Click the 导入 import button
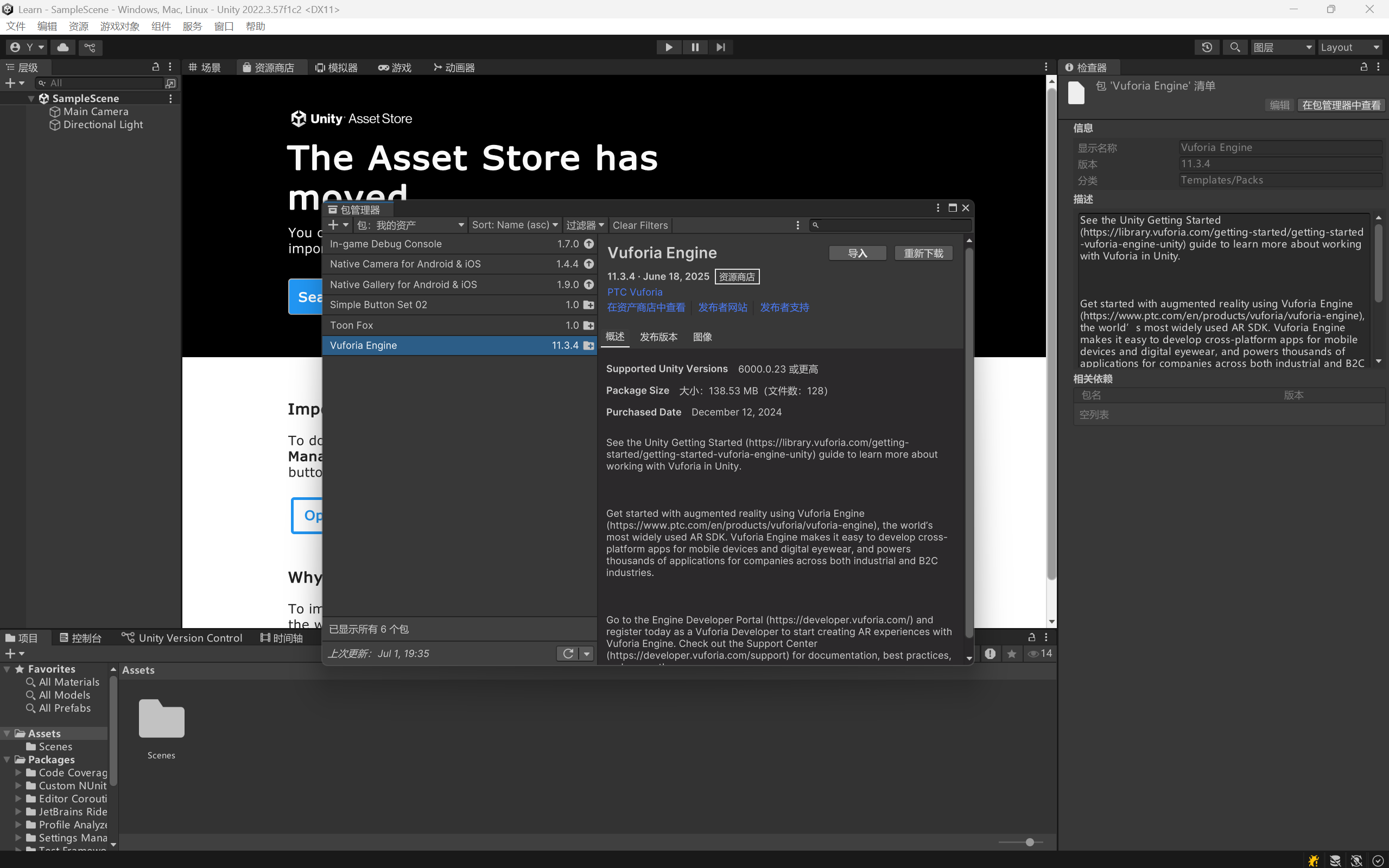Viewport: 1389px width, 868px height. coord(857,253)
